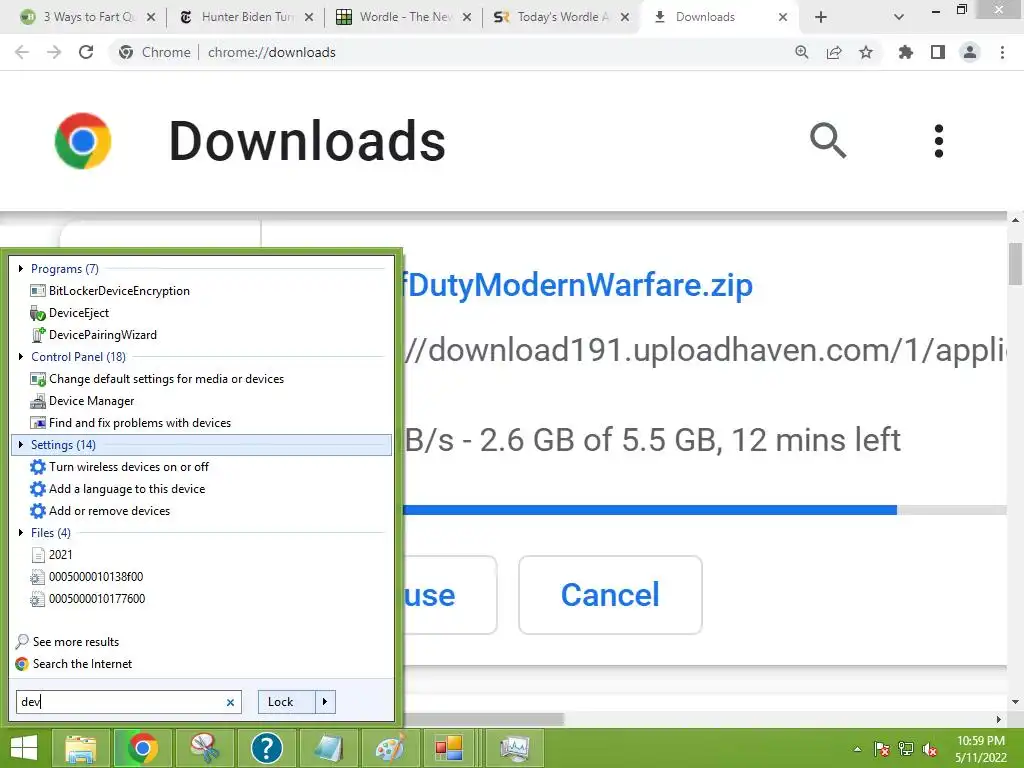Screen dimensions: 1024x768
Task: Open file 0005000010177600
Action: [x=97, y=599]
